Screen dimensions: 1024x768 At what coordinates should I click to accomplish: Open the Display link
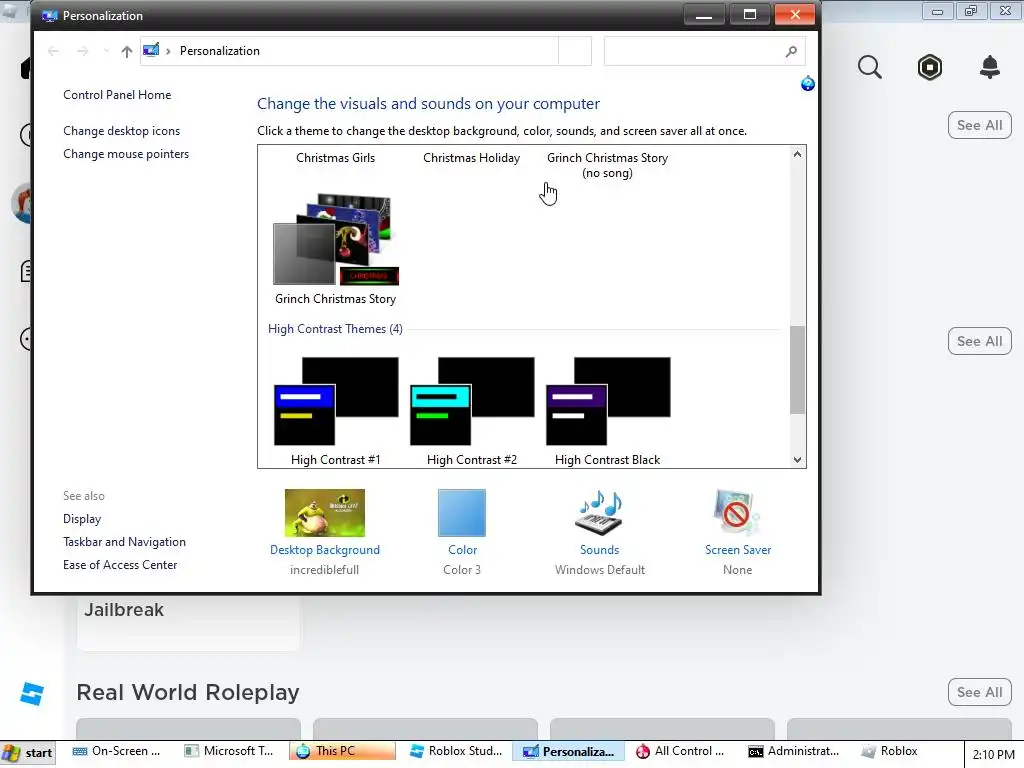click(82, 519)
